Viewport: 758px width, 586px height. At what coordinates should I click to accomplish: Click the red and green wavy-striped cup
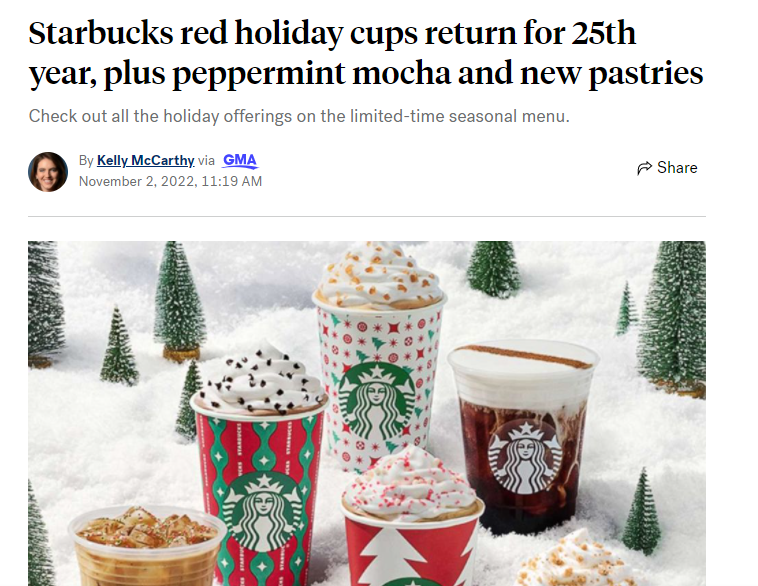[x=260, y=491]
